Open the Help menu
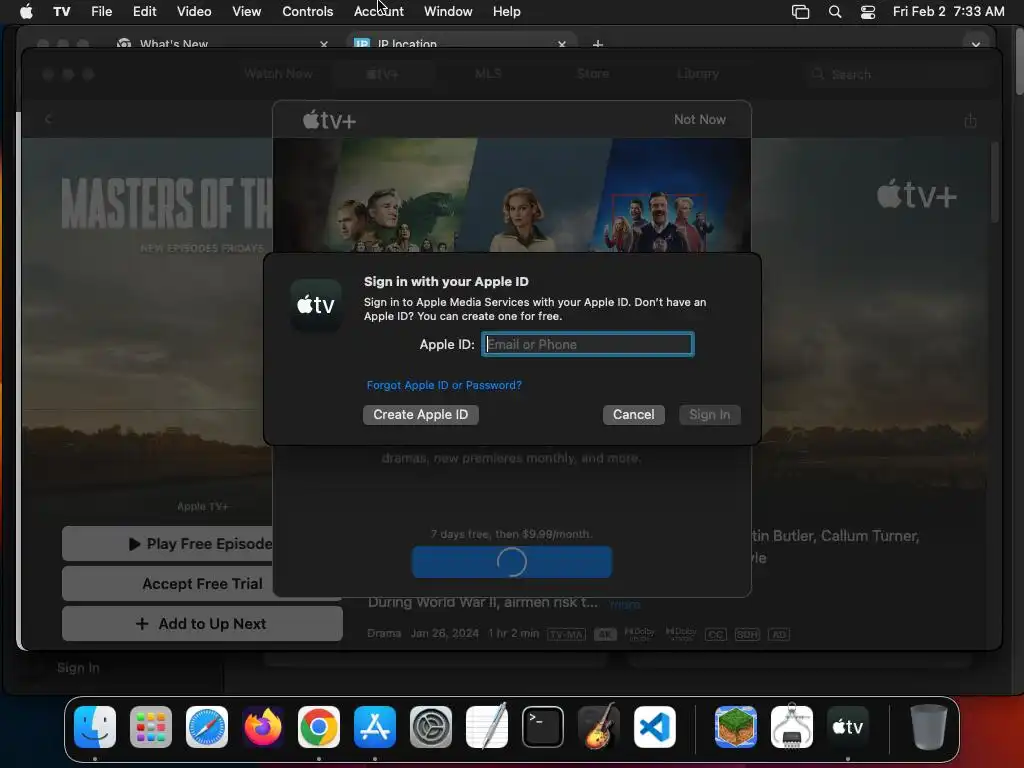 pyautogui.click(x=507, y=11)
